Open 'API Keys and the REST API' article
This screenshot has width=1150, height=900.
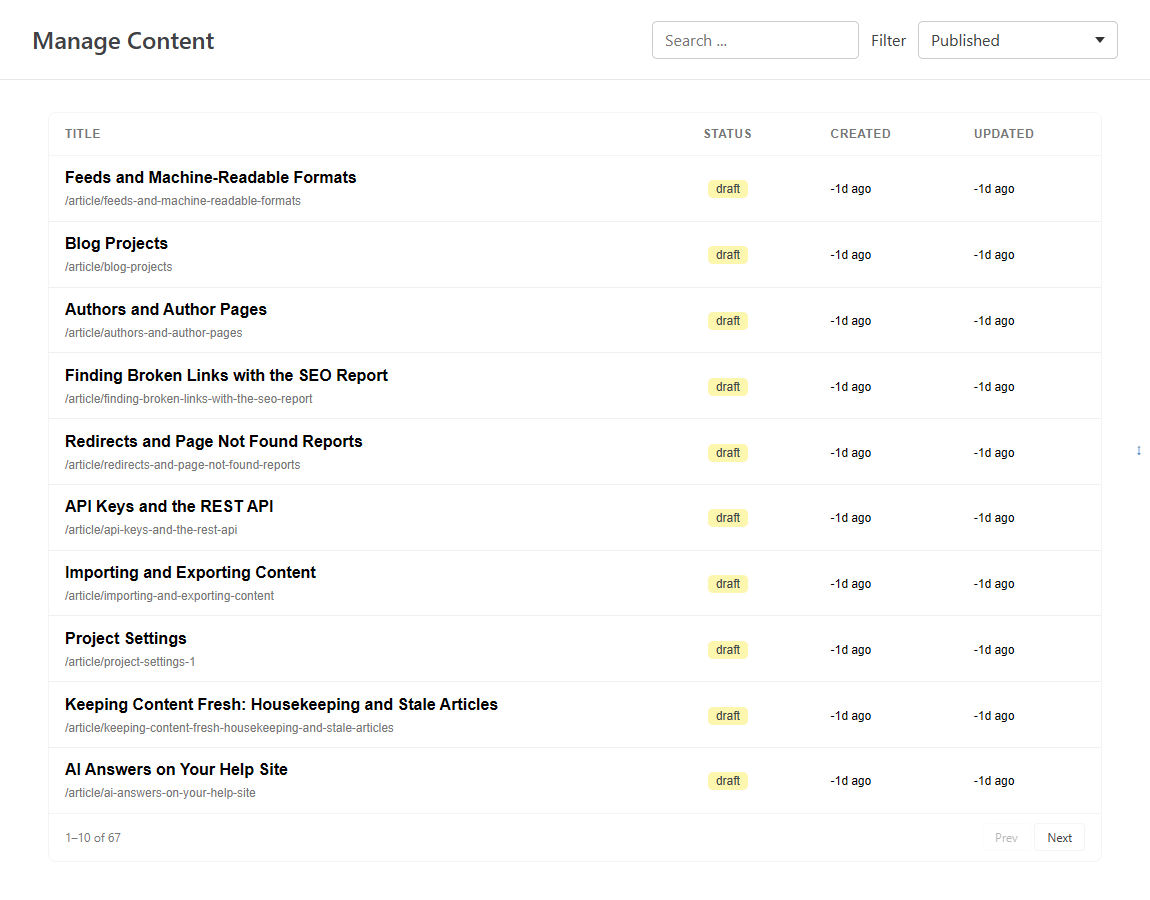[x=169, y=507]
